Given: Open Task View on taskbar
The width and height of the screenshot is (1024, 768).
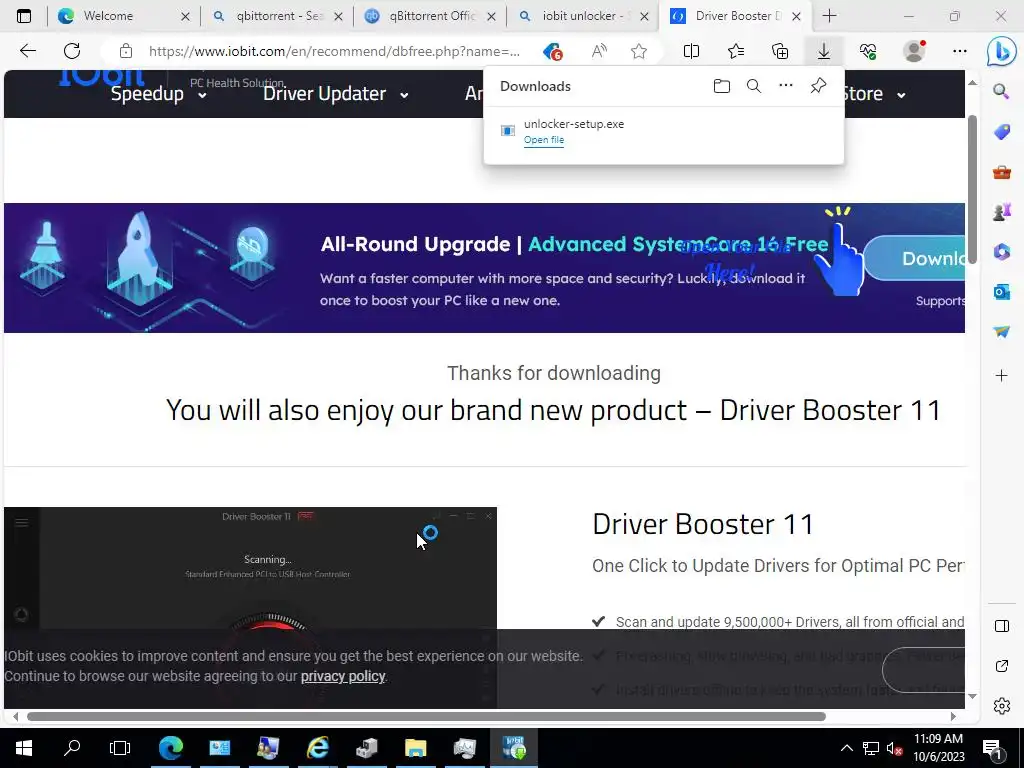Looking at the screenshot, I should click(120, 748).
